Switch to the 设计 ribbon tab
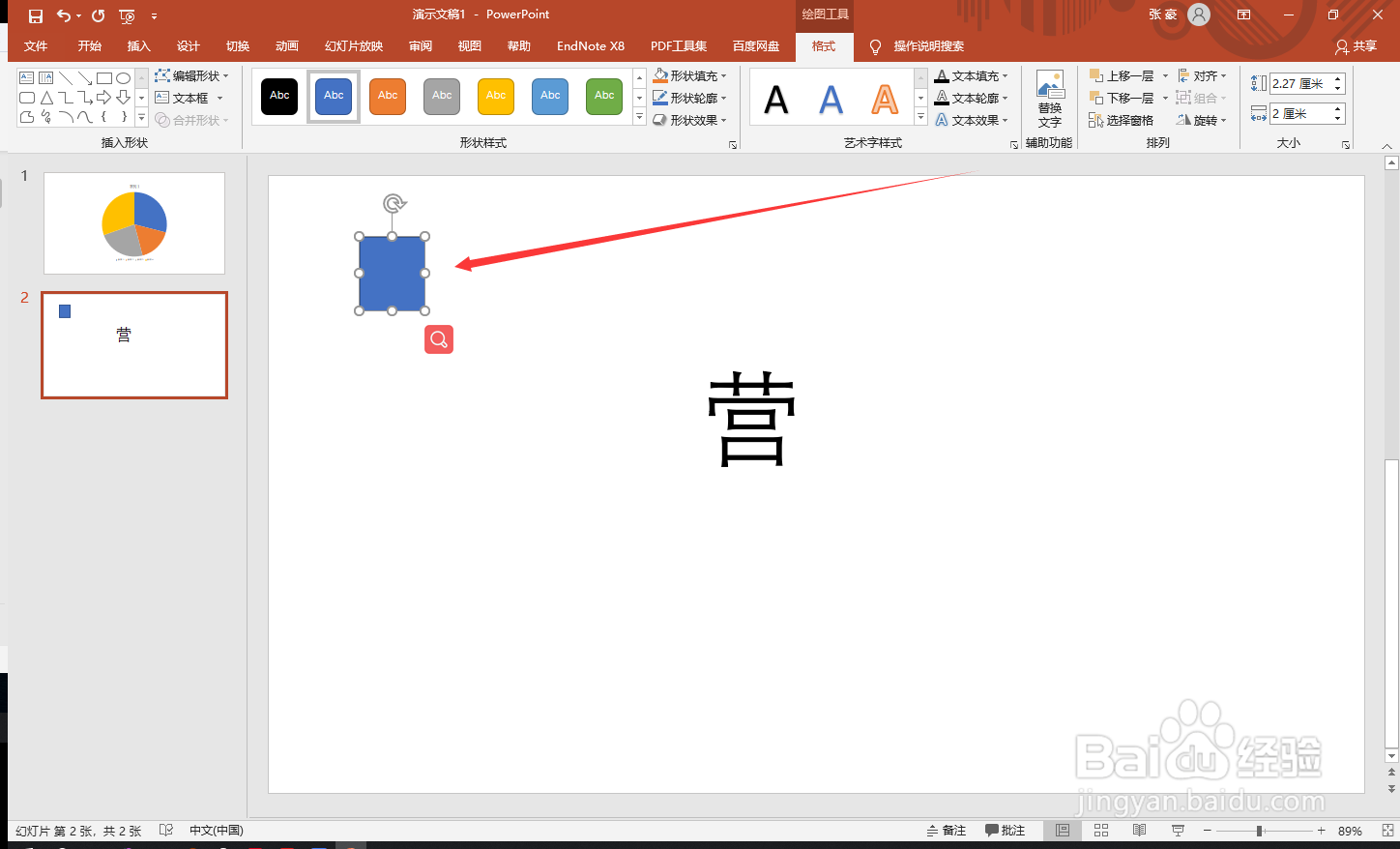 (x=189, y=45)
